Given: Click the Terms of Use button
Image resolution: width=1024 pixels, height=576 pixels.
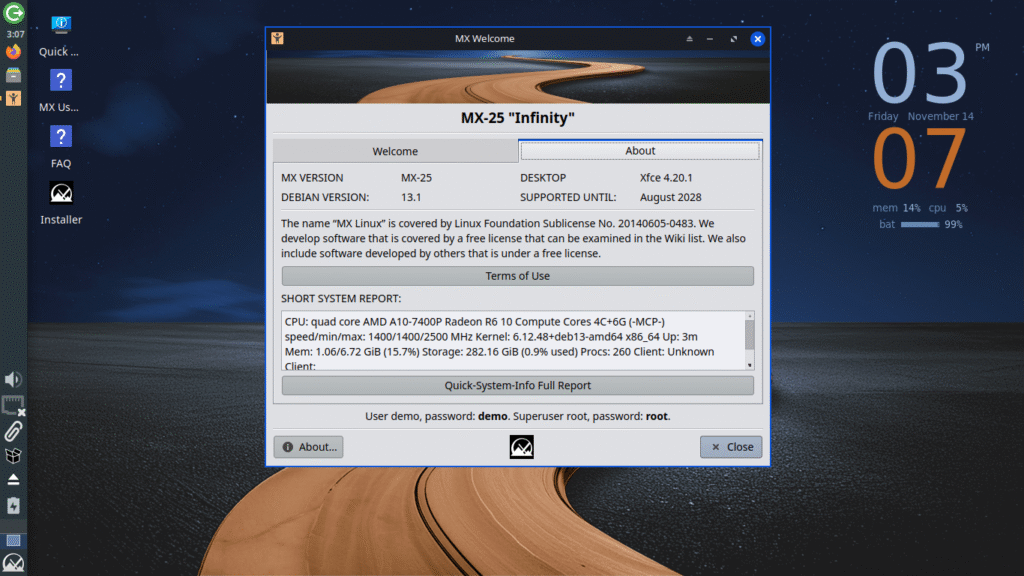Looking at the screenshot, I should click(517, 276).
